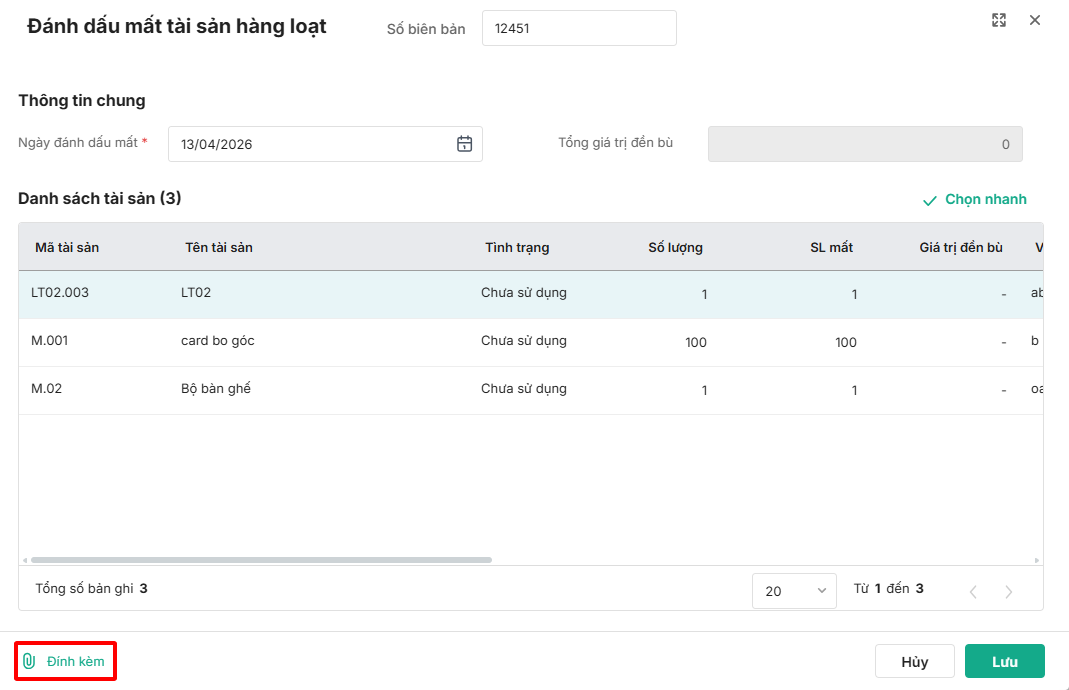Click the horizontal table scrollbar
The height and width of the screenshot is (690, 1069).
260,560
